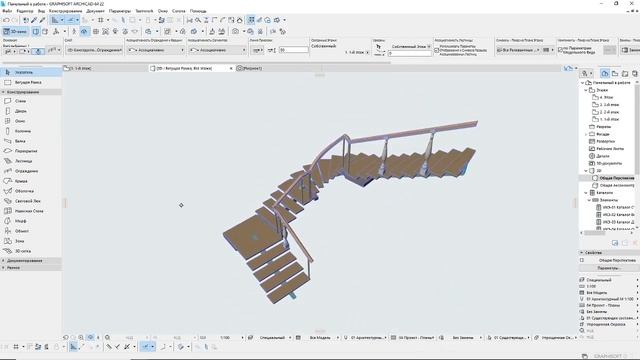The width and height of the screenshot is (640, 360).
Task: Expand the Фасады tree node
Action: tap(586, 134)
